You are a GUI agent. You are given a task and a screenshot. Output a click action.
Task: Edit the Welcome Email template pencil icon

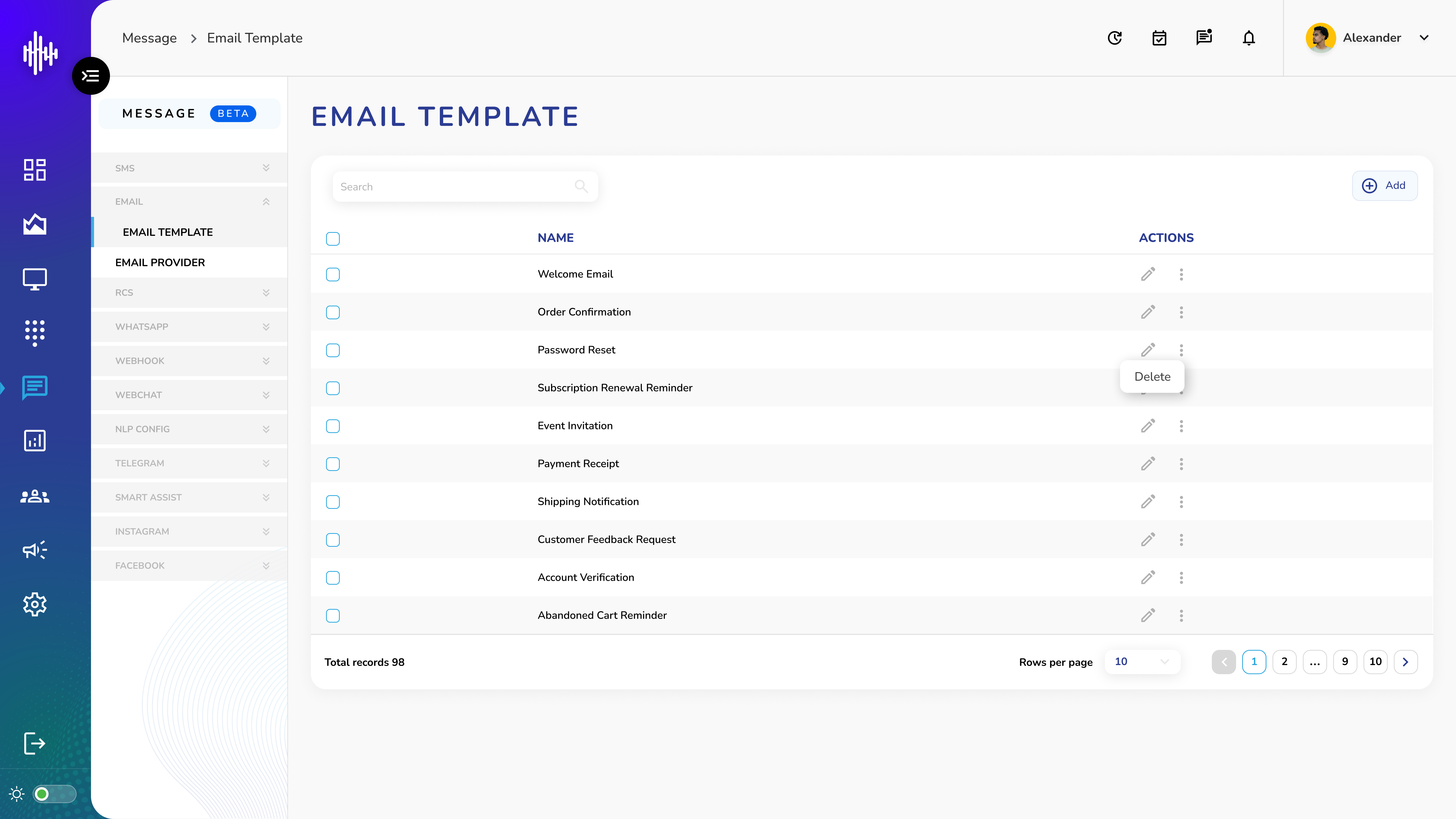tap(1148, 274)
